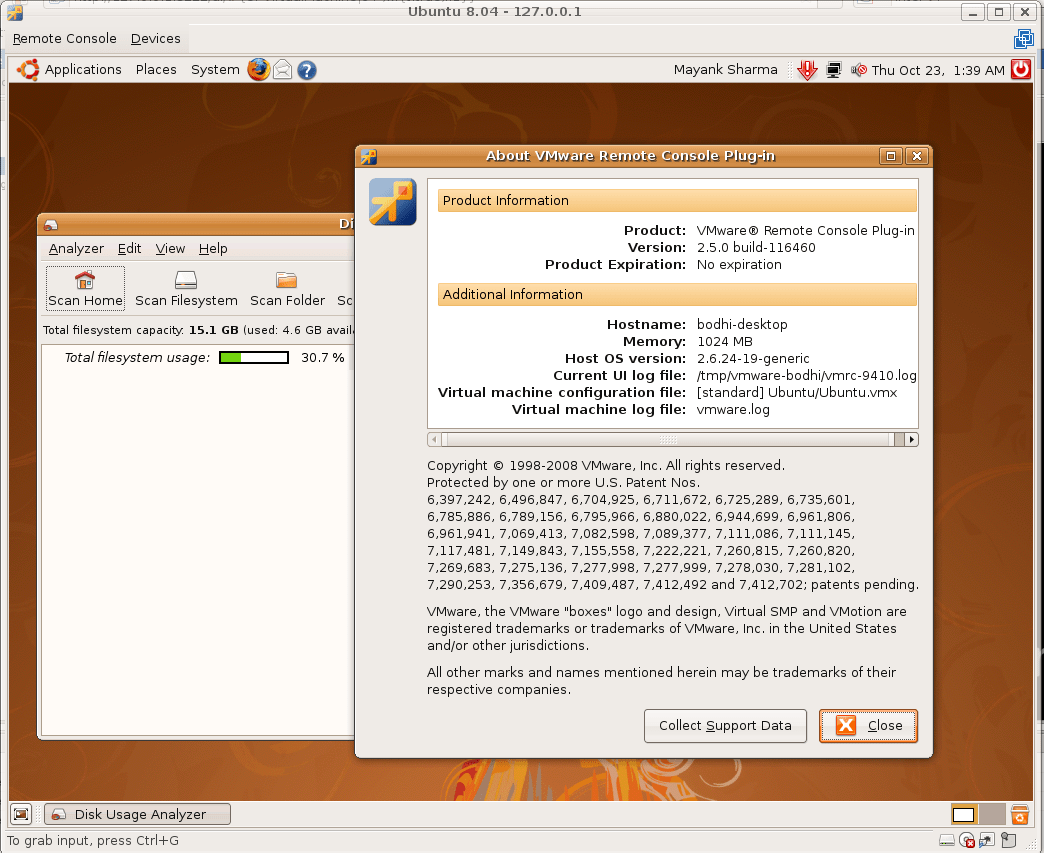Open the Analyzer menu
Image resolution: width=1044 pixels, height=853 pixels.
[76, 248]
